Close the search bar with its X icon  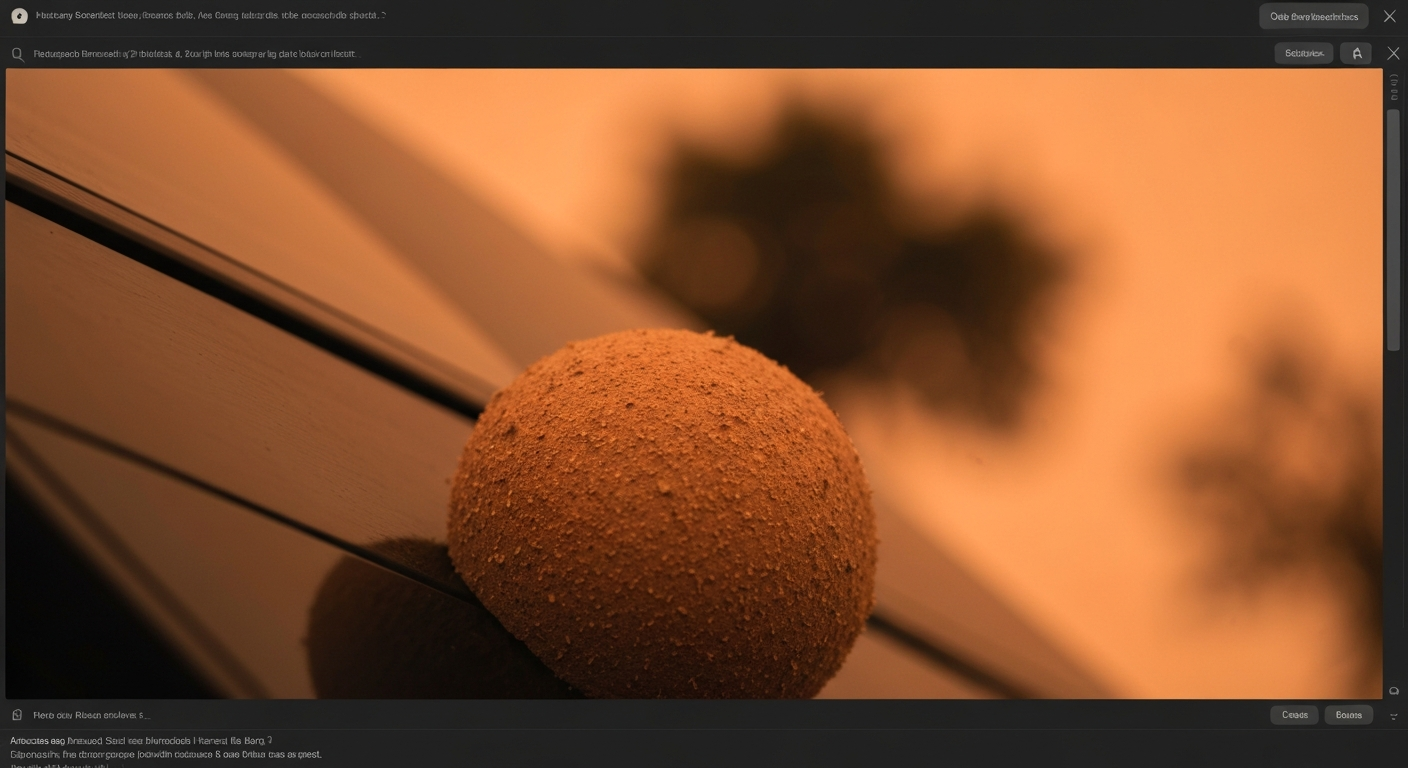tap(1392, 54)
